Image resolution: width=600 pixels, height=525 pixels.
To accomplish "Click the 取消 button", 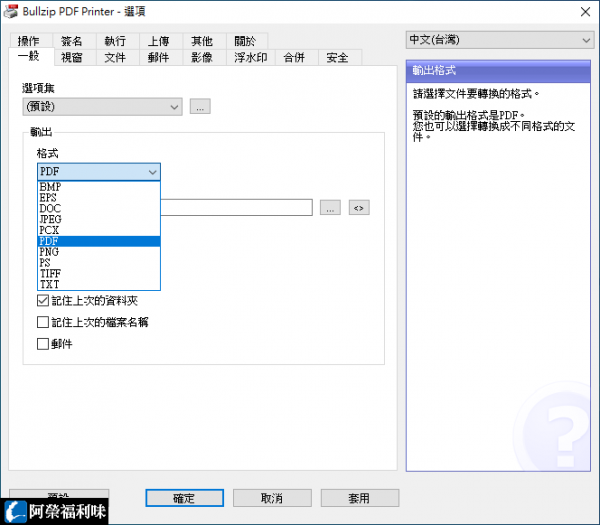I will tap(272, 498).
